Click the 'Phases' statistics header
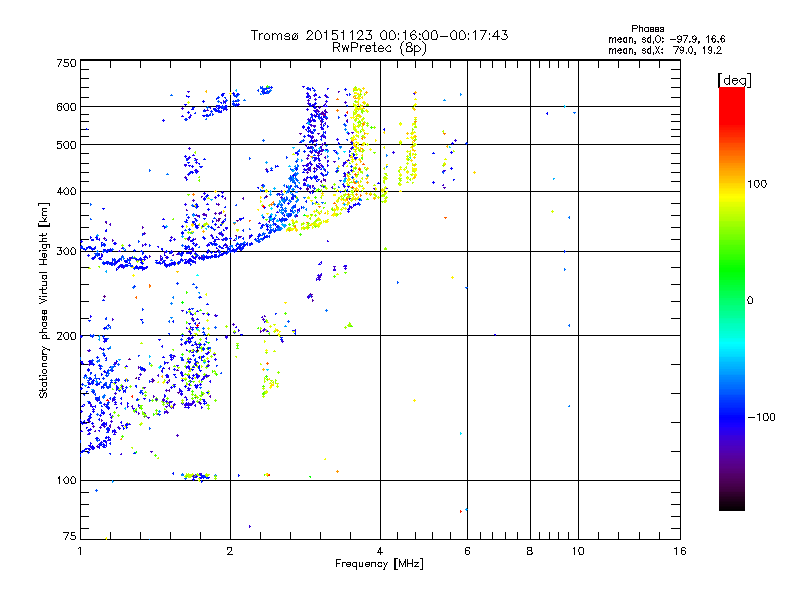This screenshot has height=600, width=800. coord(647,29)
